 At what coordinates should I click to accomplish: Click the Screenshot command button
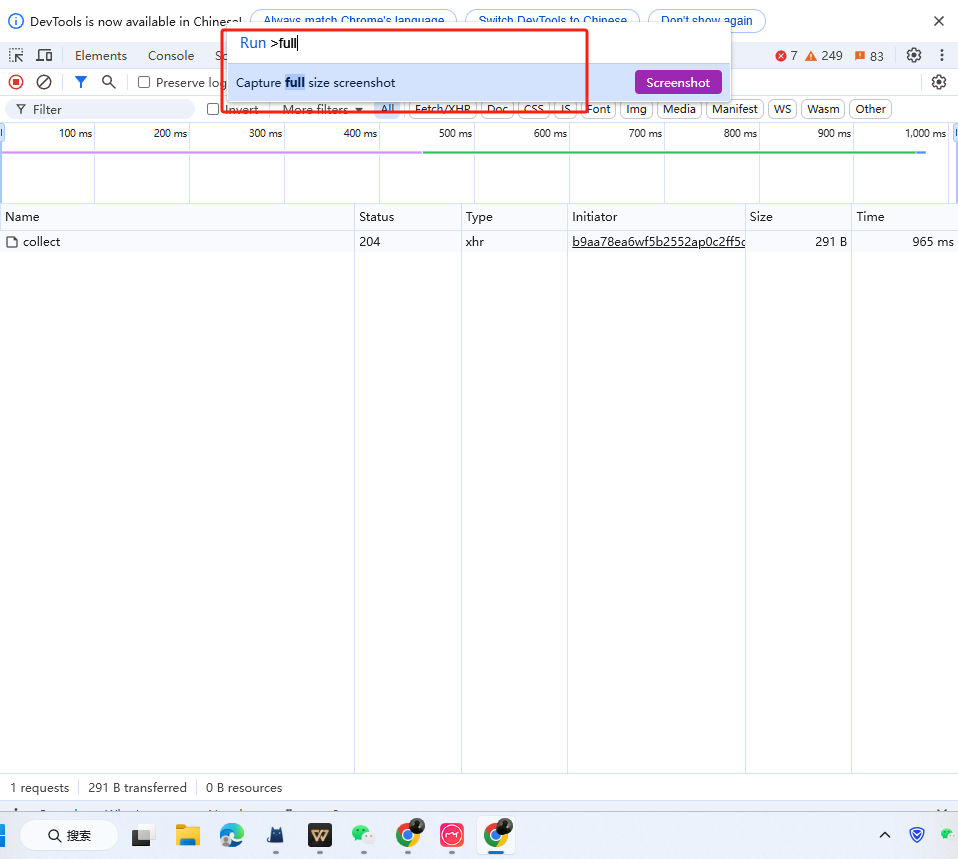point(678,82)
